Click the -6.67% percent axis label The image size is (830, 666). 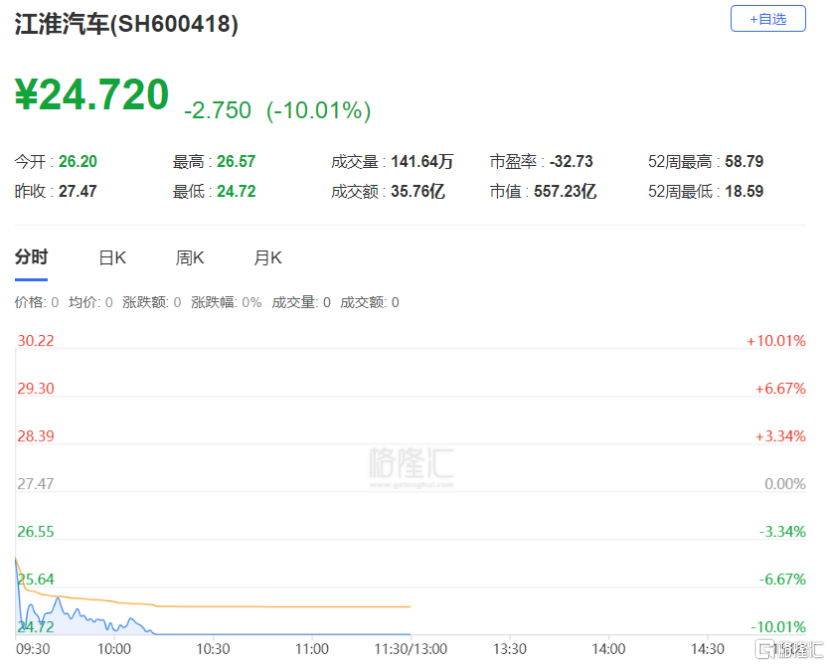point(782,579)
